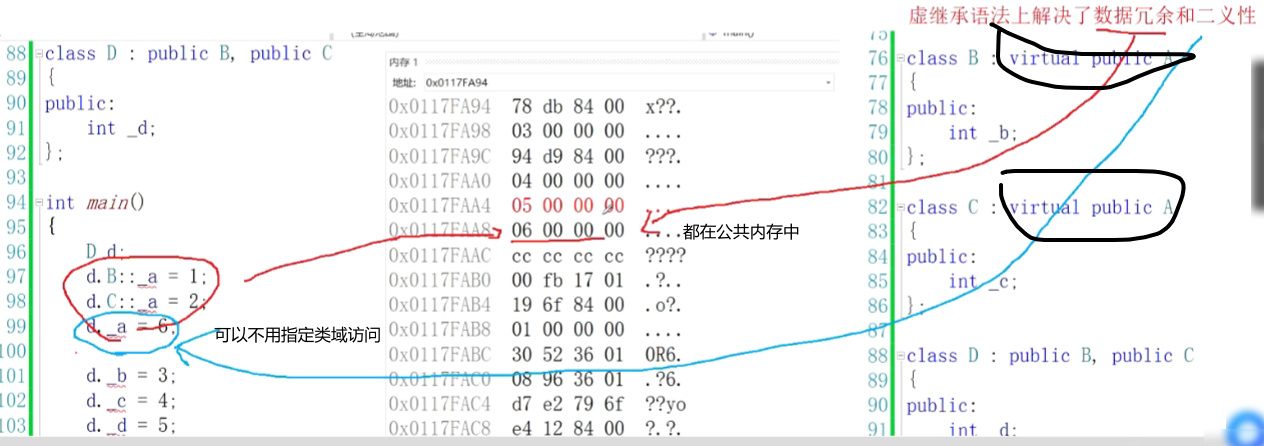1264x446 pixels.
Task: Click the bytes 06 00 00 00
Action: (x=568, y=231)
